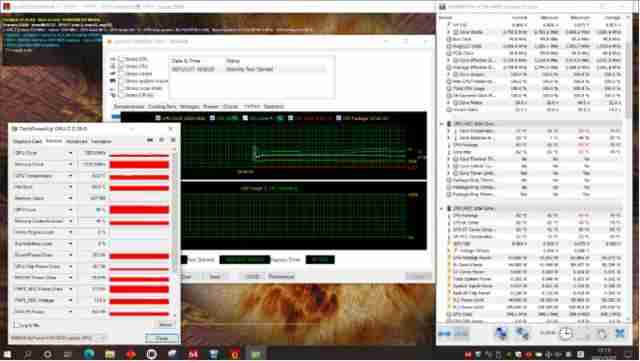Open GPU selection dropdown at GPU-Z bottom
Screen dimensions: 640x361
(x=58, y=338)
